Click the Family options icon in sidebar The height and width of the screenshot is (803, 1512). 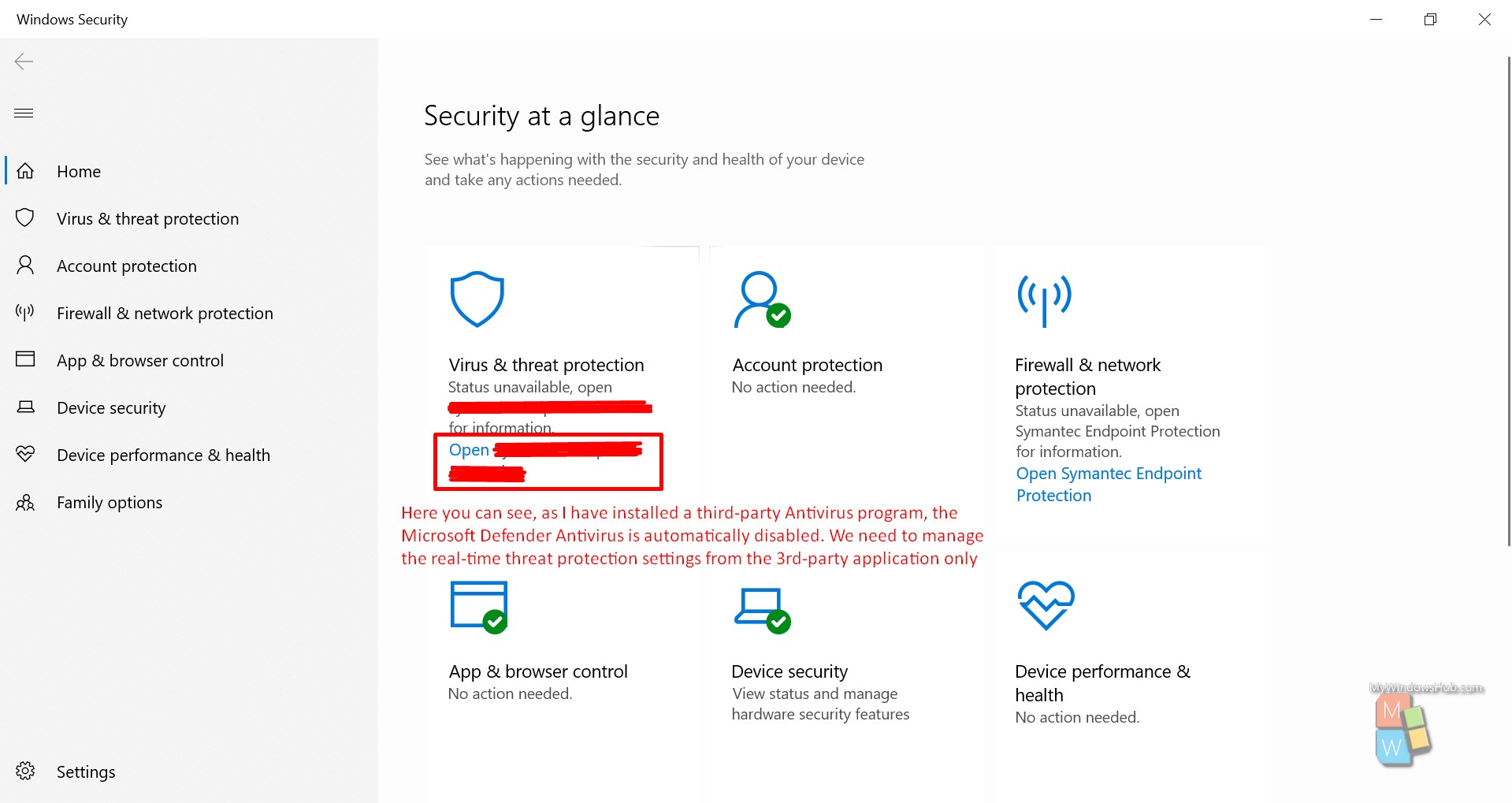[26, 502]
